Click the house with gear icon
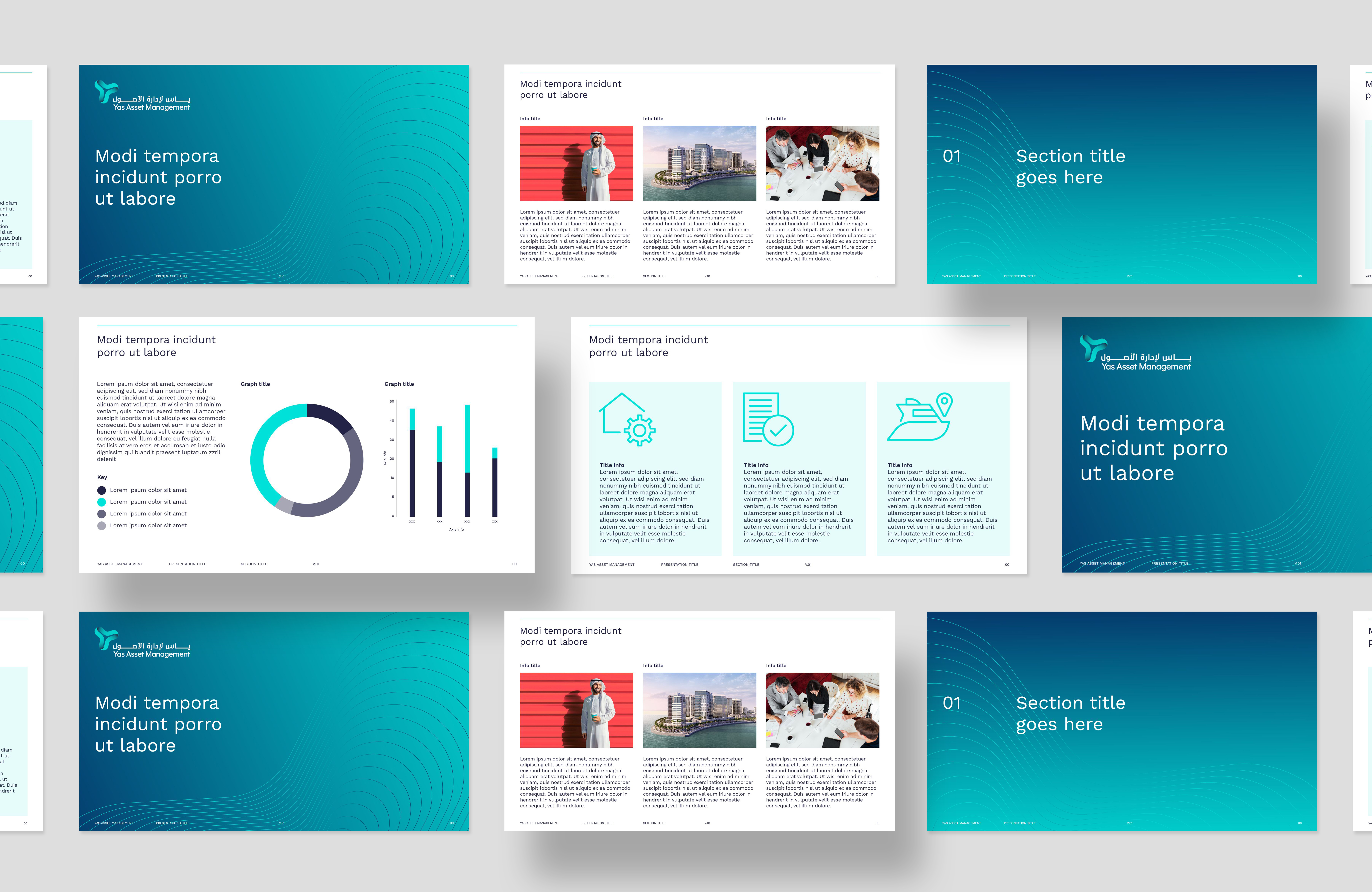Viewport: 1372px width, 892px height. 627,419
